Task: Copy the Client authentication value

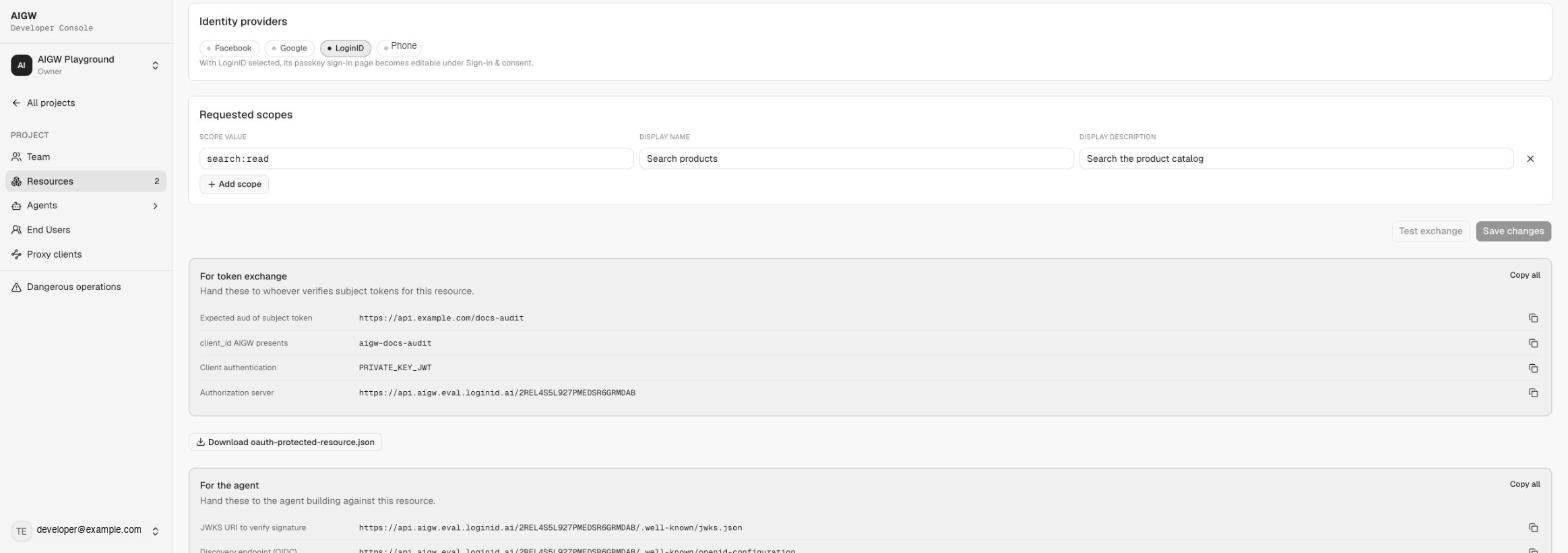Action: tap(1533, 368)
